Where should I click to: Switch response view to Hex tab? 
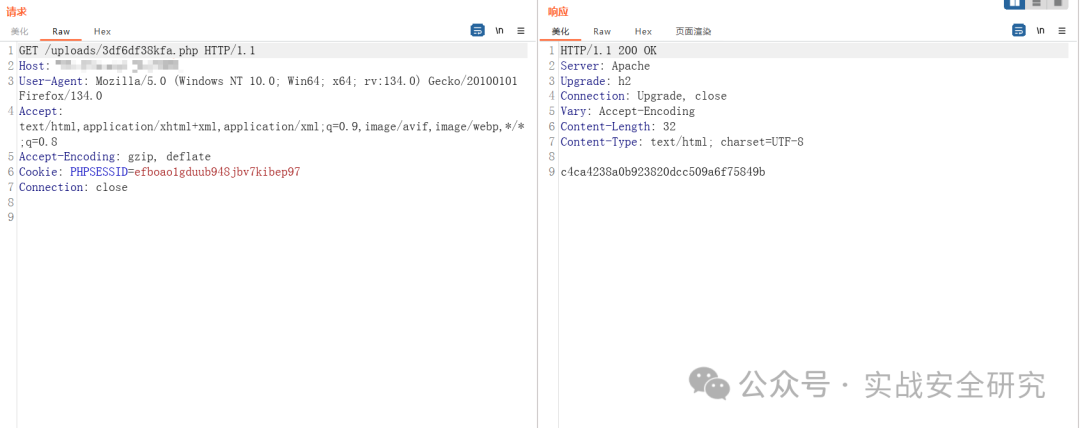[x=643, y=31]
